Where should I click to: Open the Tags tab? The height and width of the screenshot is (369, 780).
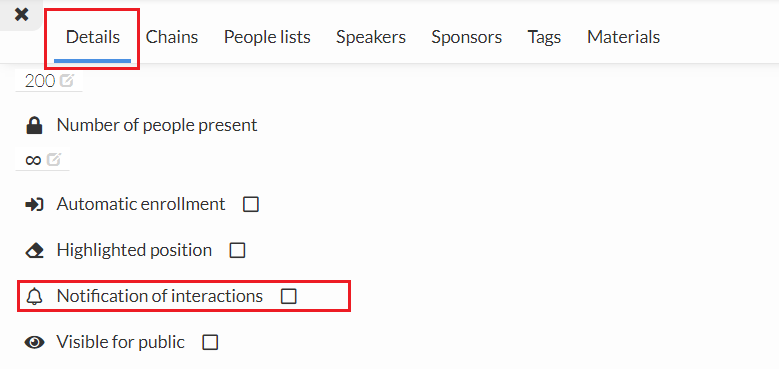click(544, 37)
